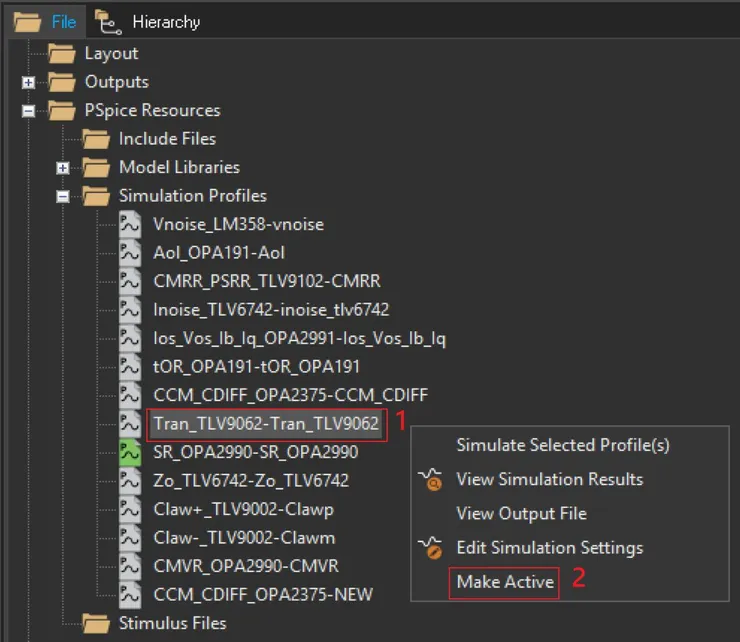Image resolution: width=740 pixels, height=642 pixels.
Task: Click the CCM_CDIFF_OPA2375-NEW profile icon
Action: point(130,595)
